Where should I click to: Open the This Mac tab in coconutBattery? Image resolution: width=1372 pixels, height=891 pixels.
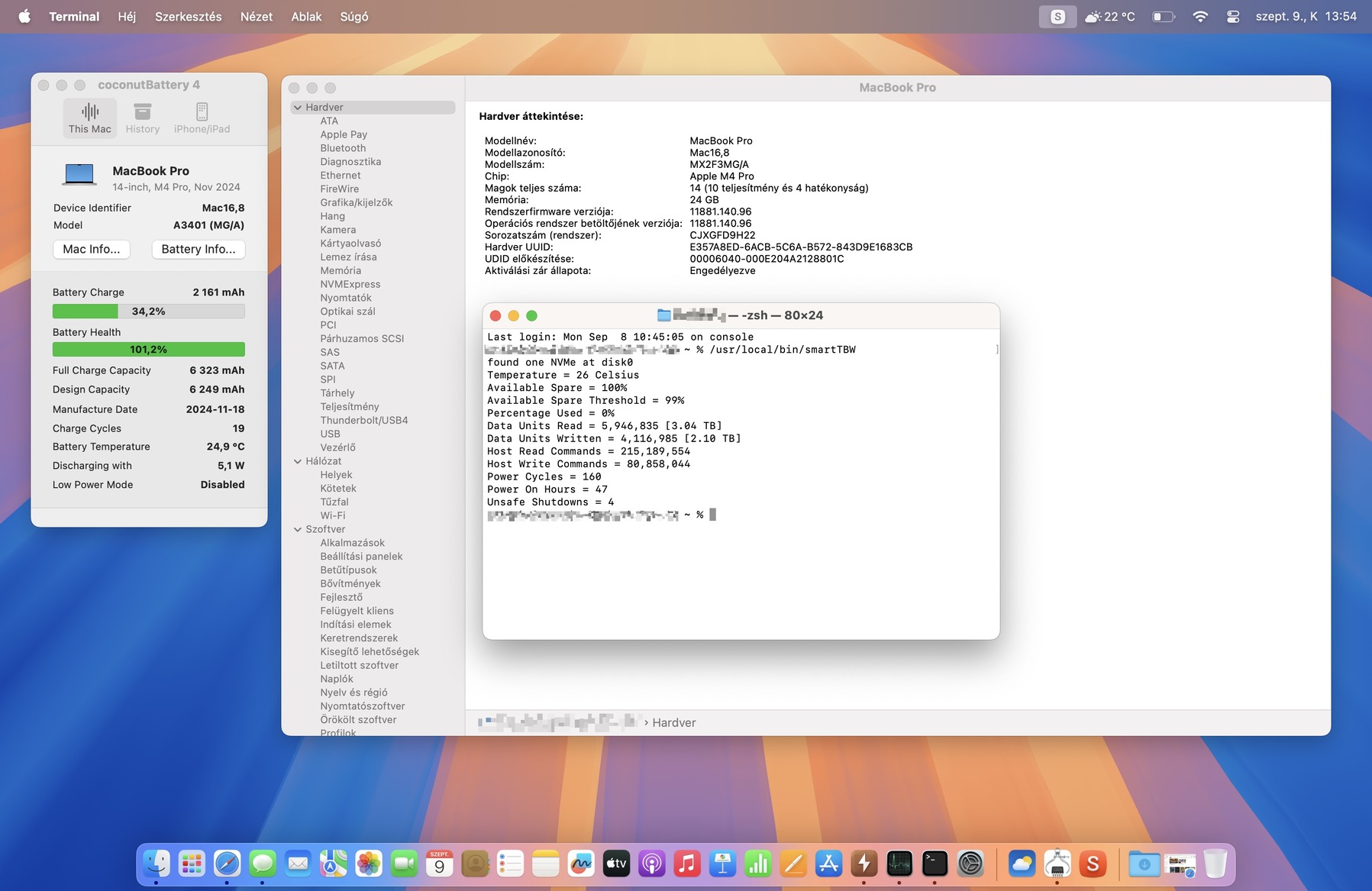(90, 118)
